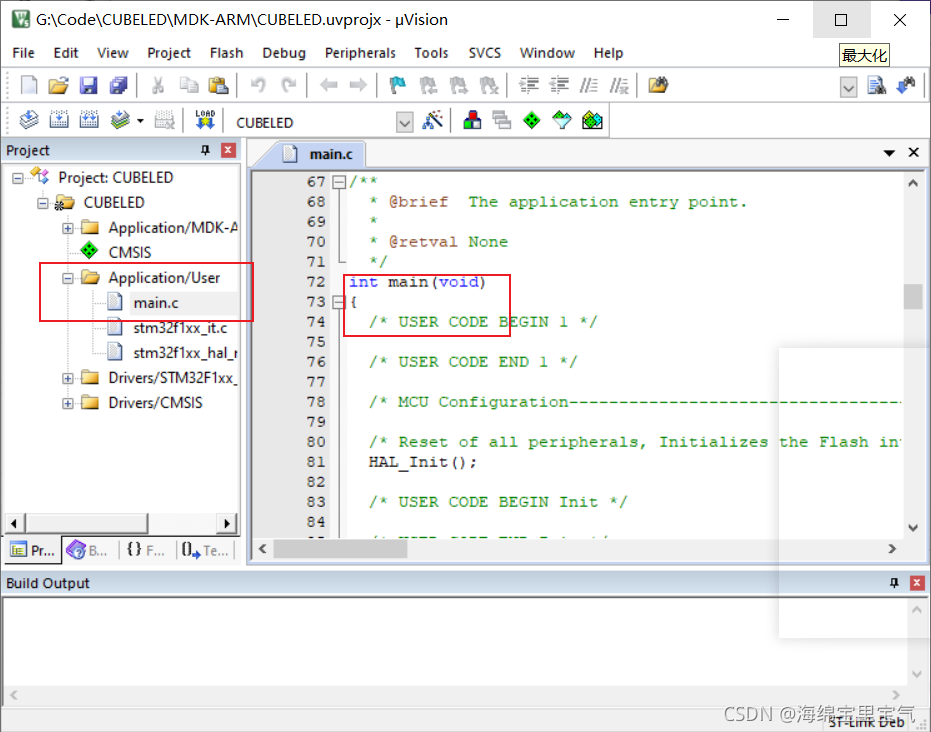The image size is (931, 732).
Task: Save all files with the Save All icon
Action: (119, 85)
